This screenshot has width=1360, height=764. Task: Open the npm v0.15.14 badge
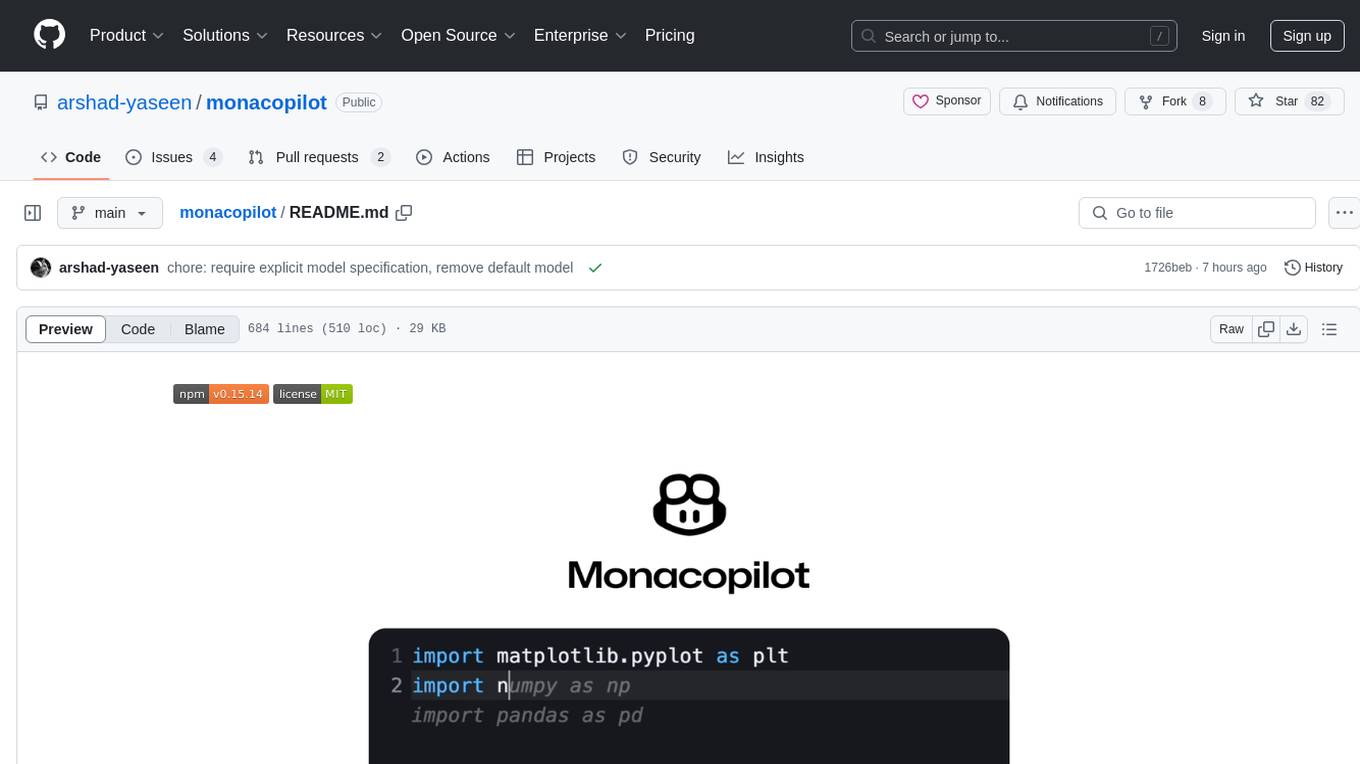click(221, 394)
